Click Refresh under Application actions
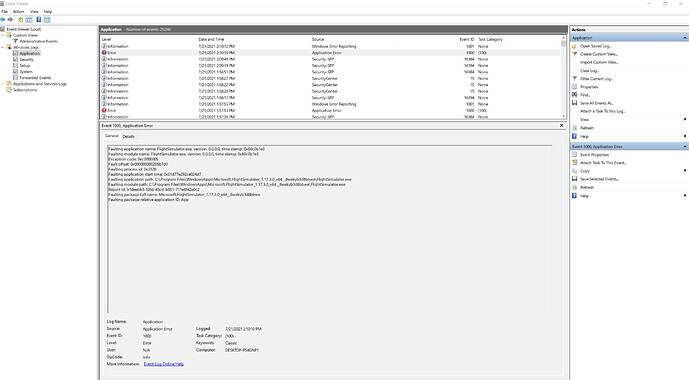 click(587, 128)
